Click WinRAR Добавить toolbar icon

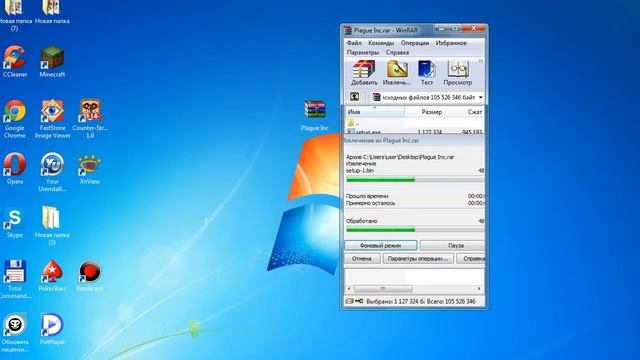pos(364,73)
